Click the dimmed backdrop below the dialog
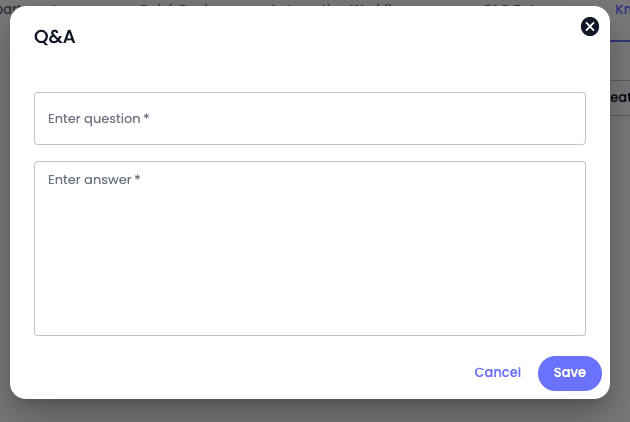This screenshot has width=630, height=422. tap(315, 411)
